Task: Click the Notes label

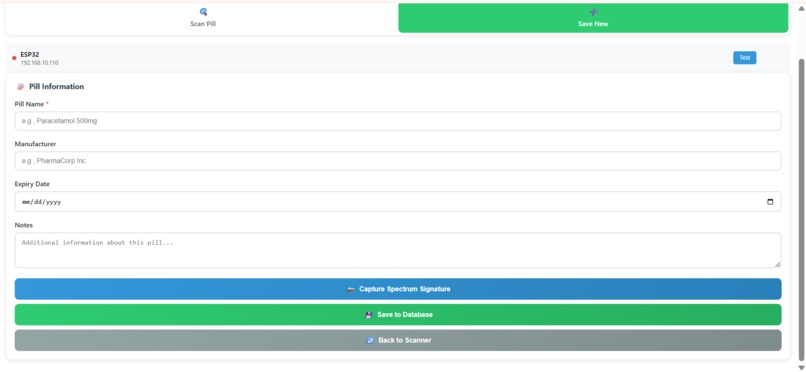Action: point(24,225)
